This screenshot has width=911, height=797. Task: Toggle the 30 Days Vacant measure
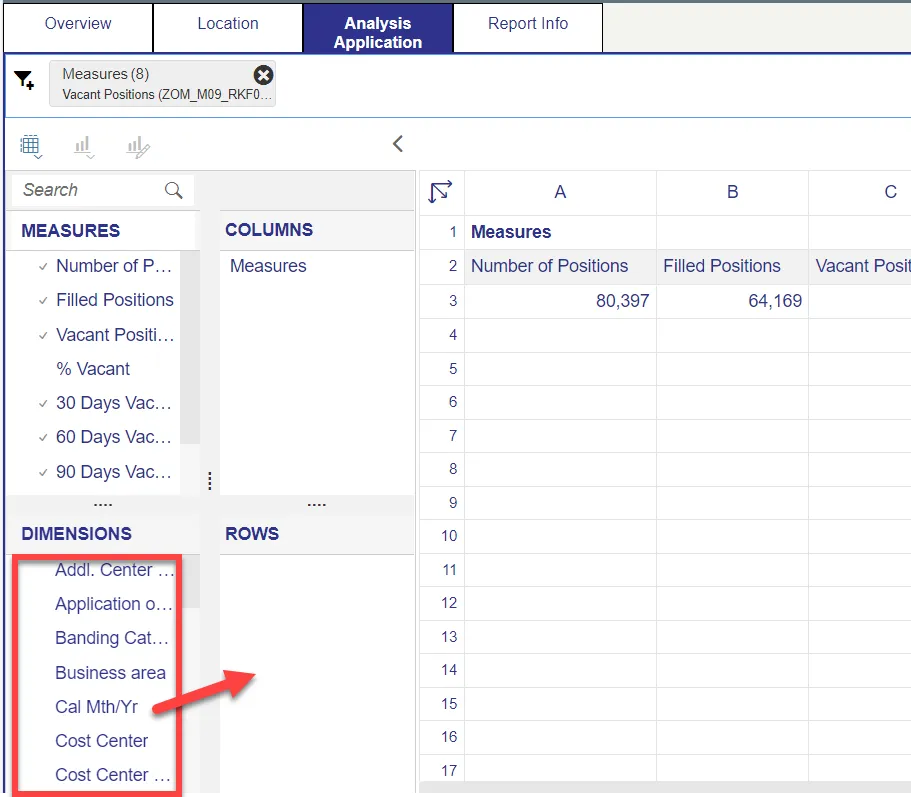pos(113,403)
